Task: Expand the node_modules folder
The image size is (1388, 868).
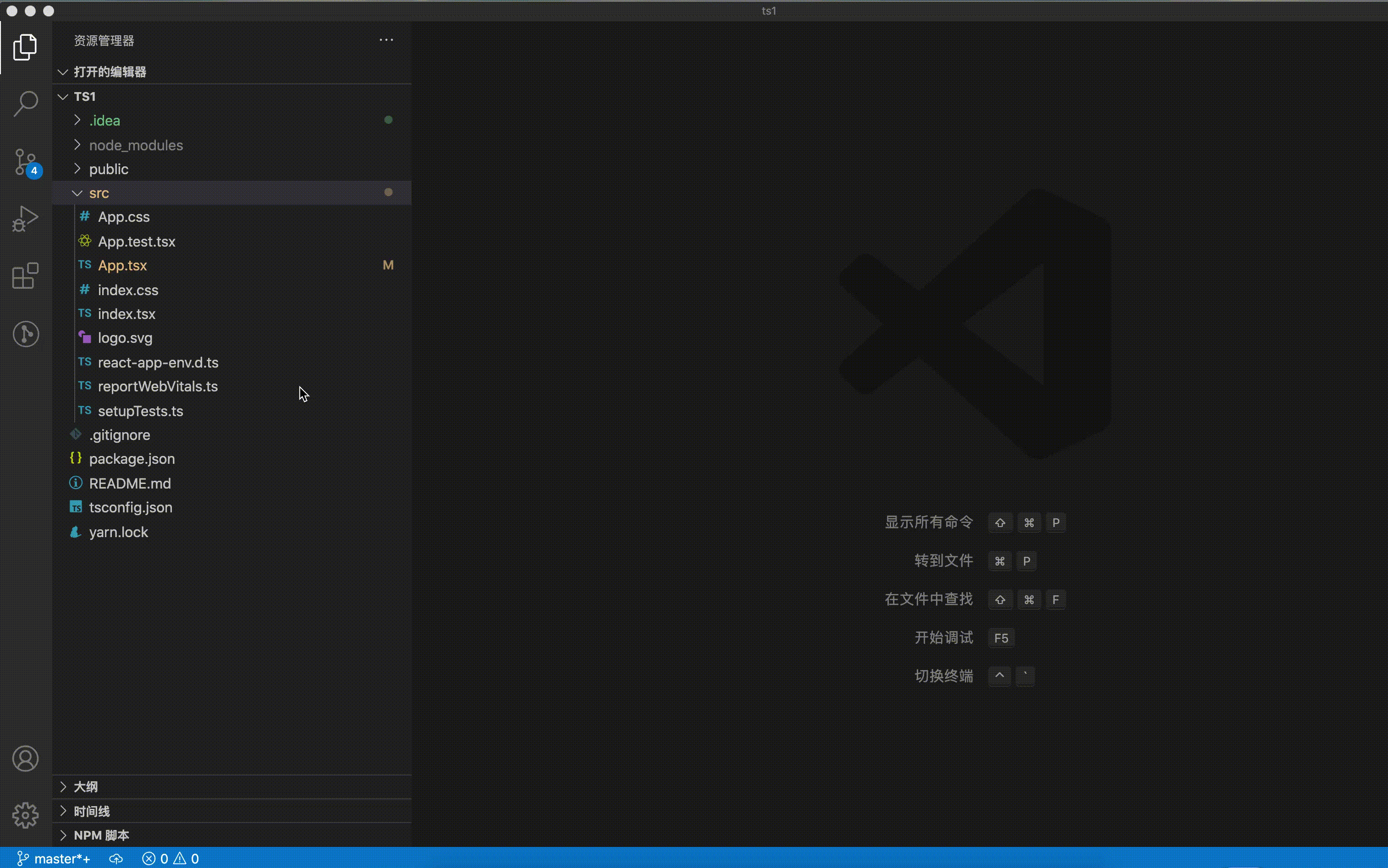Action: (x=136, y=145)
